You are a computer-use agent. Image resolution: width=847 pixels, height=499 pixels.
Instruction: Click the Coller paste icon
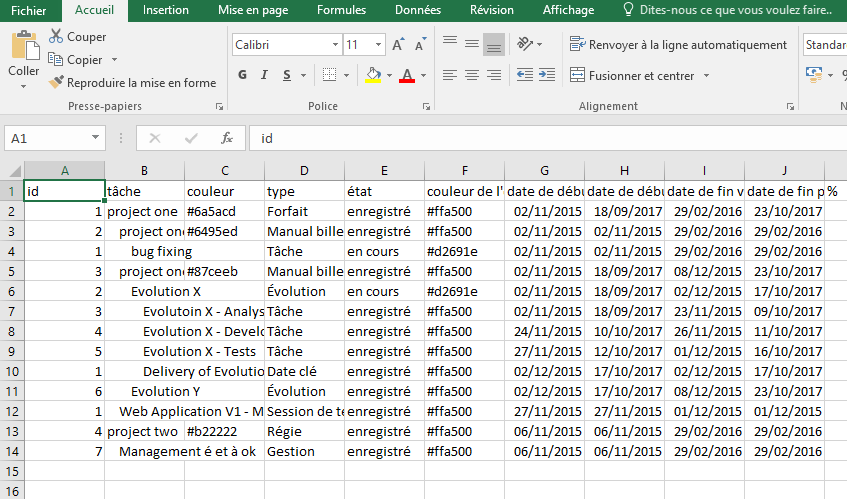24,48
